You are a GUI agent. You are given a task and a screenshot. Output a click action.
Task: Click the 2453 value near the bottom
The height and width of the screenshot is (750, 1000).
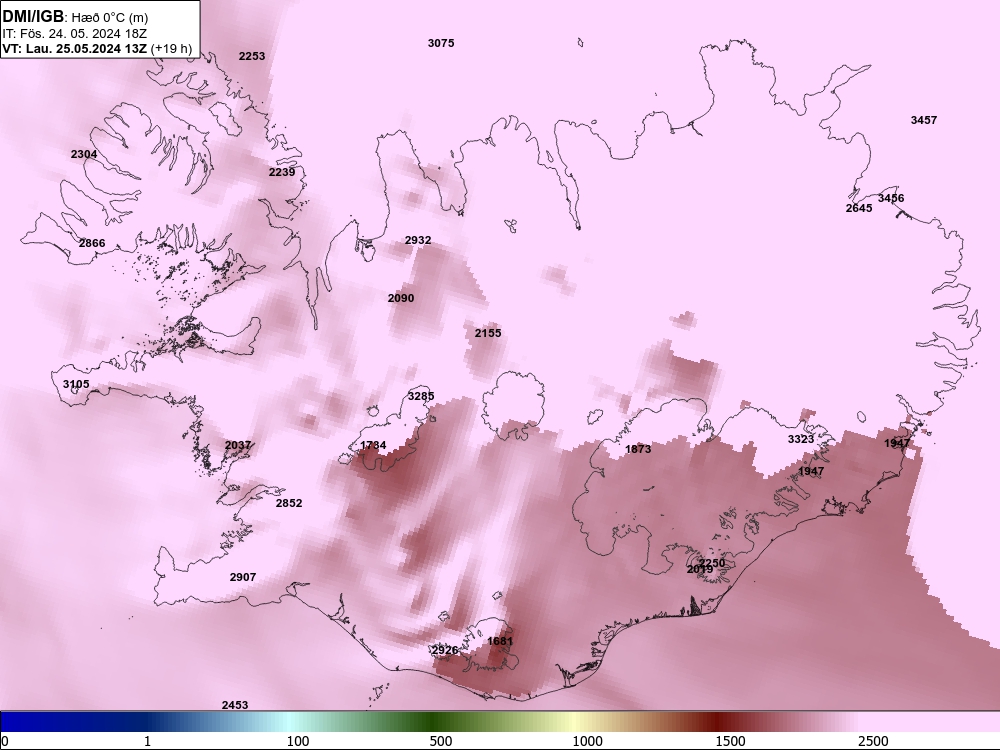[x=235, y=705]
